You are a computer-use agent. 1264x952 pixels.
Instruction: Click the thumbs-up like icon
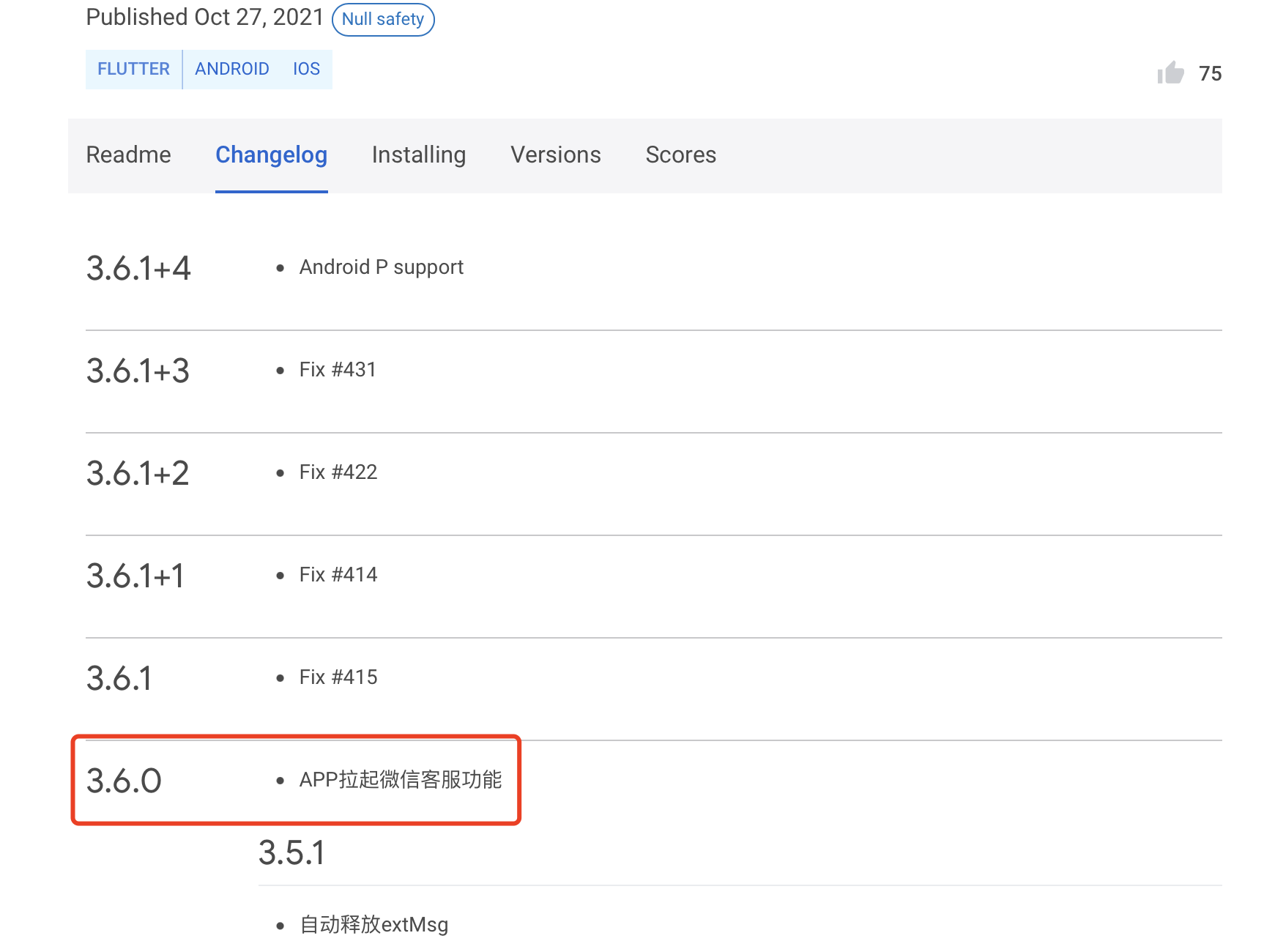pyautogui.click(x=1170, y=72)
